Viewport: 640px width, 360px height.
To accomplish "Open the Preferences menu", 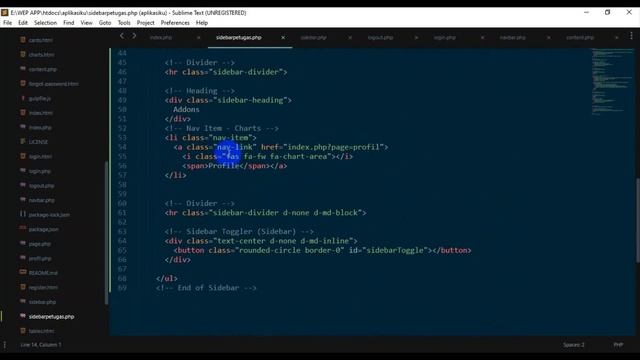I will coord(175,23).
